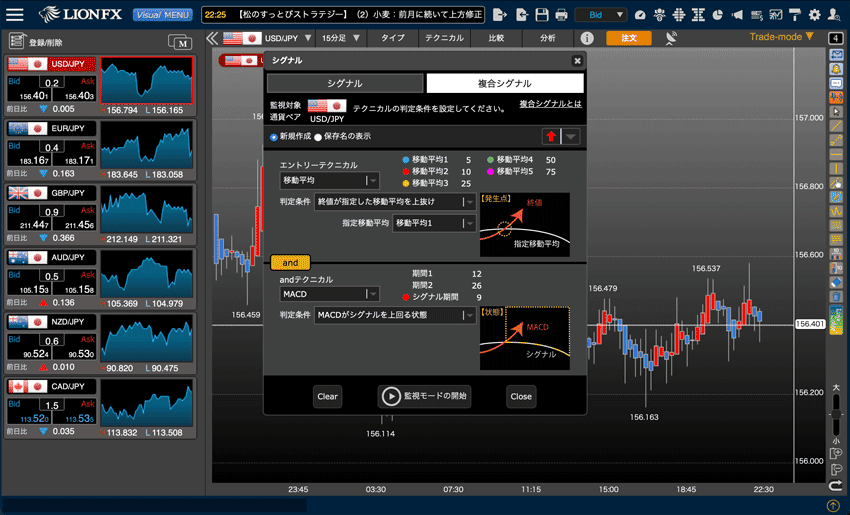Click the satellite dish signal icon
This screenshot has height=515, width=850.
pyautogui.click(x=671, y=38)
